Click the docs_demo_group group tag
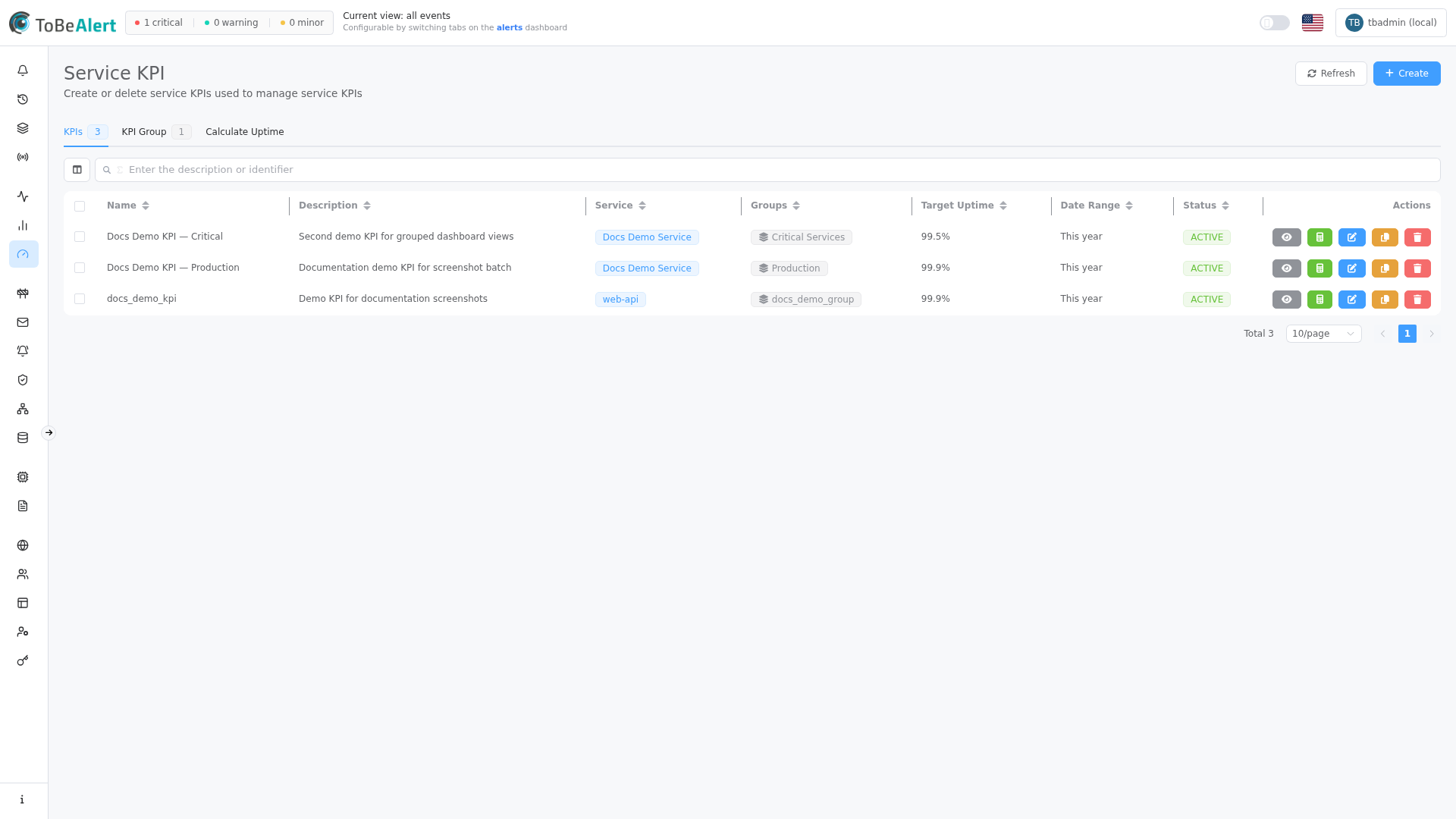Viewport: 1456px width, 819px height. [806, 300]
